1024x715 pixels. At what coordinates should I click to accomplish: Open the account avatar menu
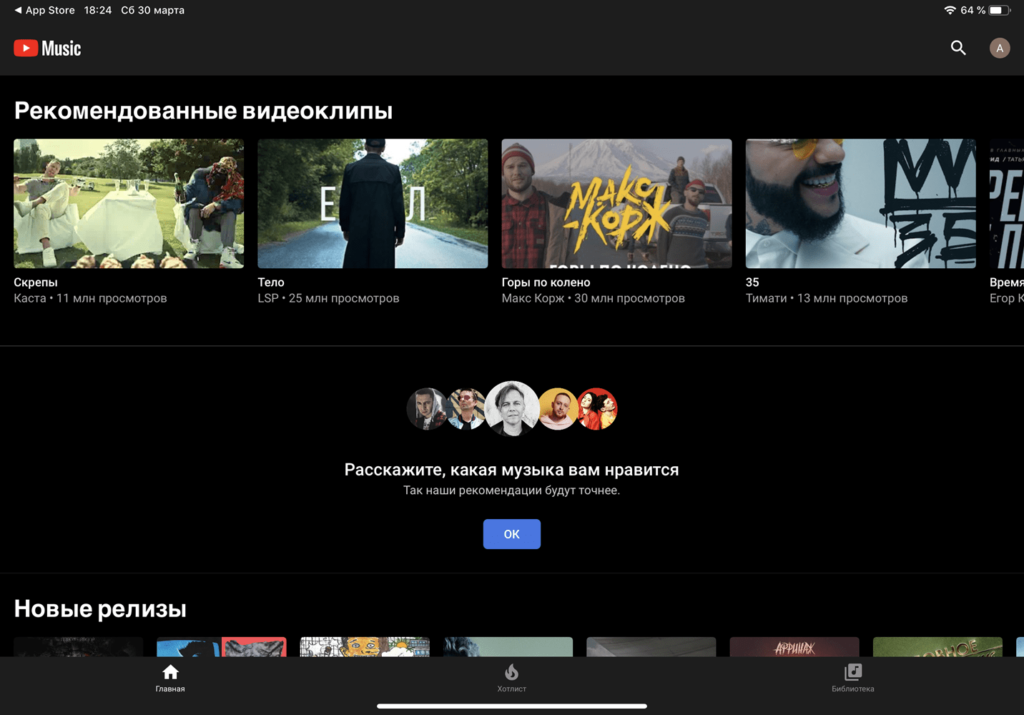(999, 48)
